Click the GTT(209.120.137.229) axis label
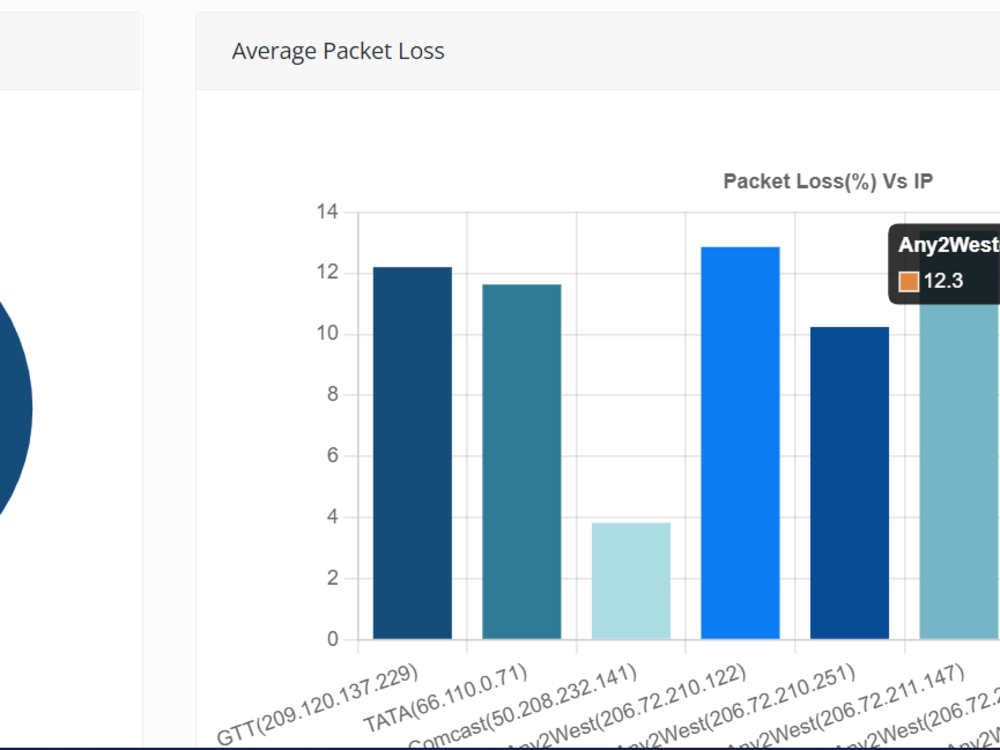 coord(318,704)
